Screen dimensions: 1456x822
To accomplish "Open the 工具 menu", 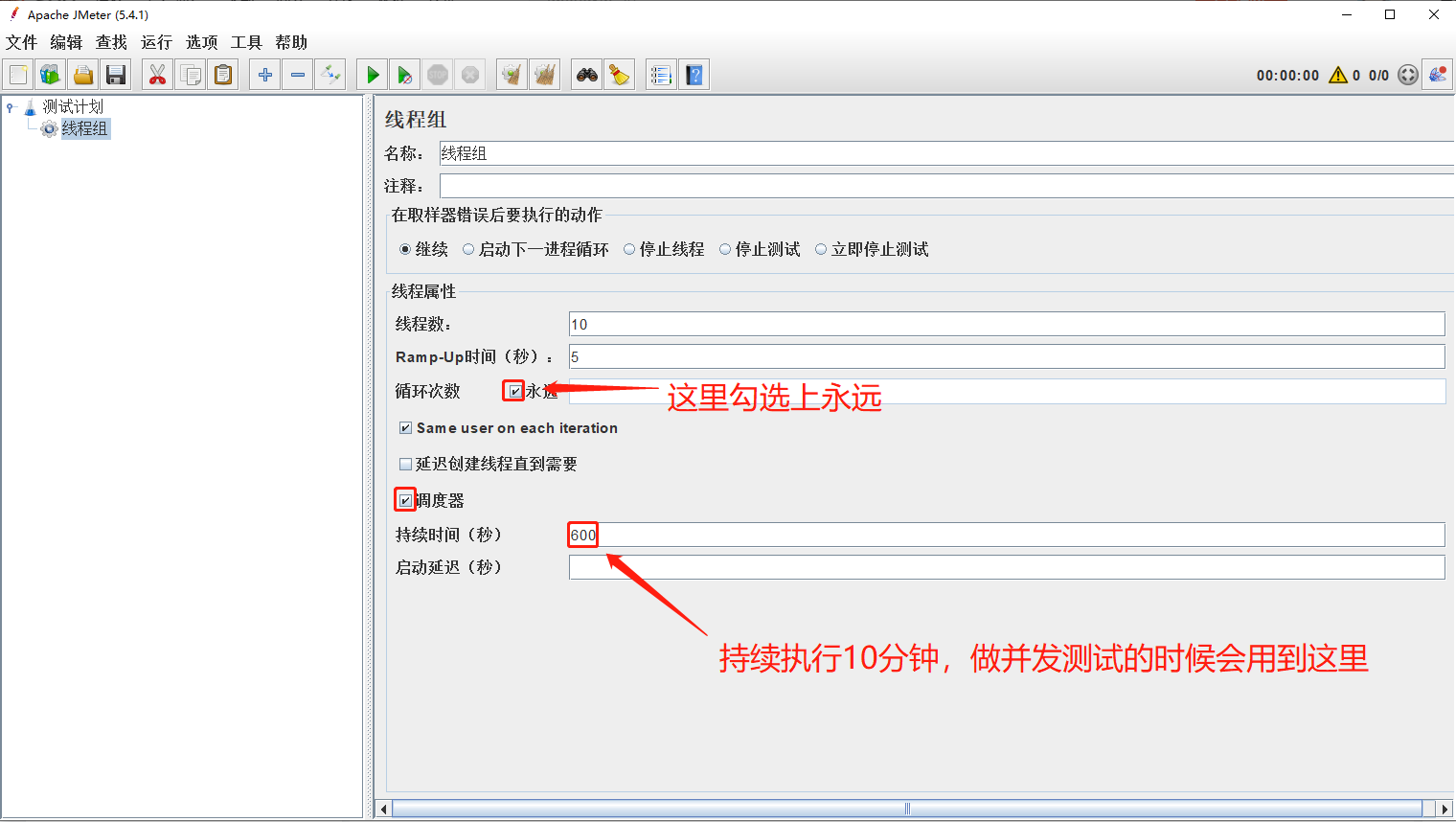I will pyautogui.click(x=246, y=42).
